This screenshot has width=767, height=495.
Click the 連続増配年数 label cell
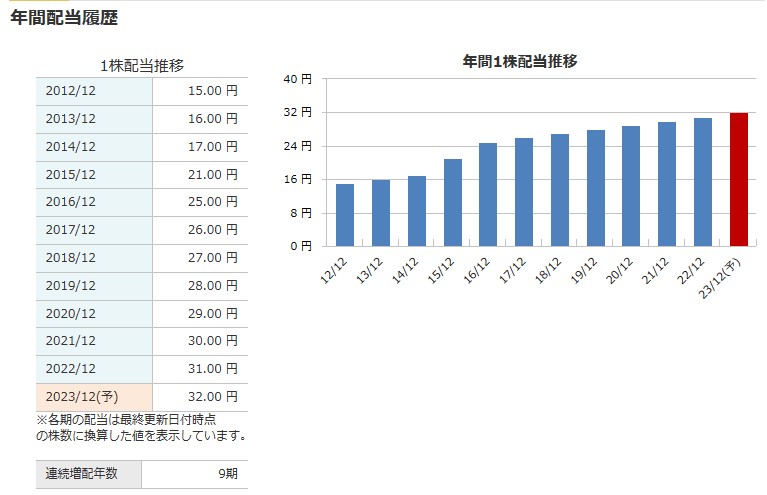click(x=89, y=474)
